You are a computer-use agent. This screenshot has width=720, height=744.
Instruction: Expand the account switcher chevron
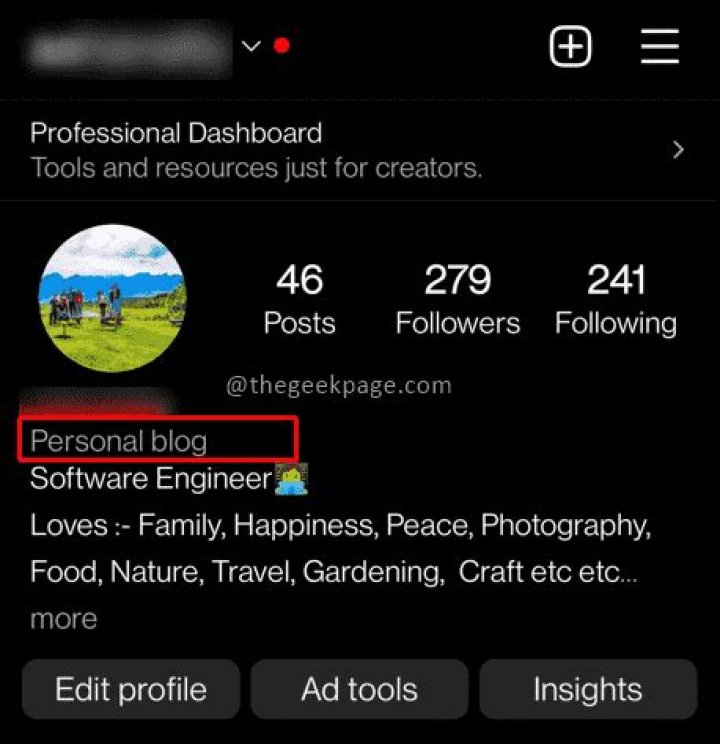pos(251,46)
